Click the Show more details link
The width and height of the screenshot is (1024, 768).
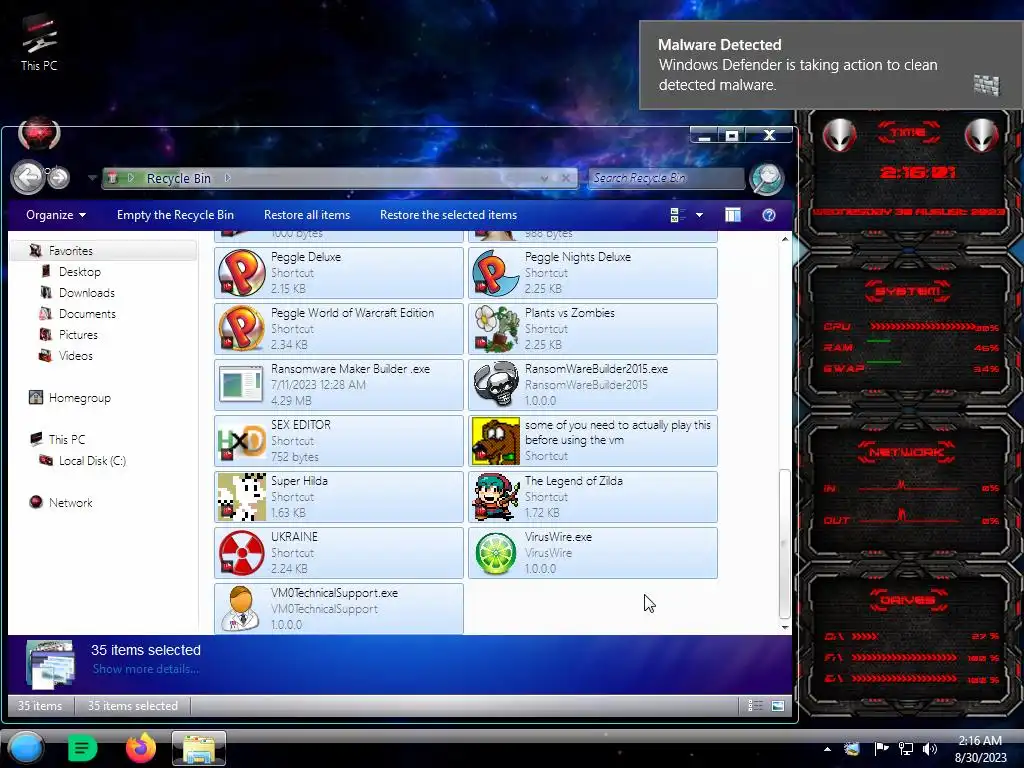coord(146,669)
